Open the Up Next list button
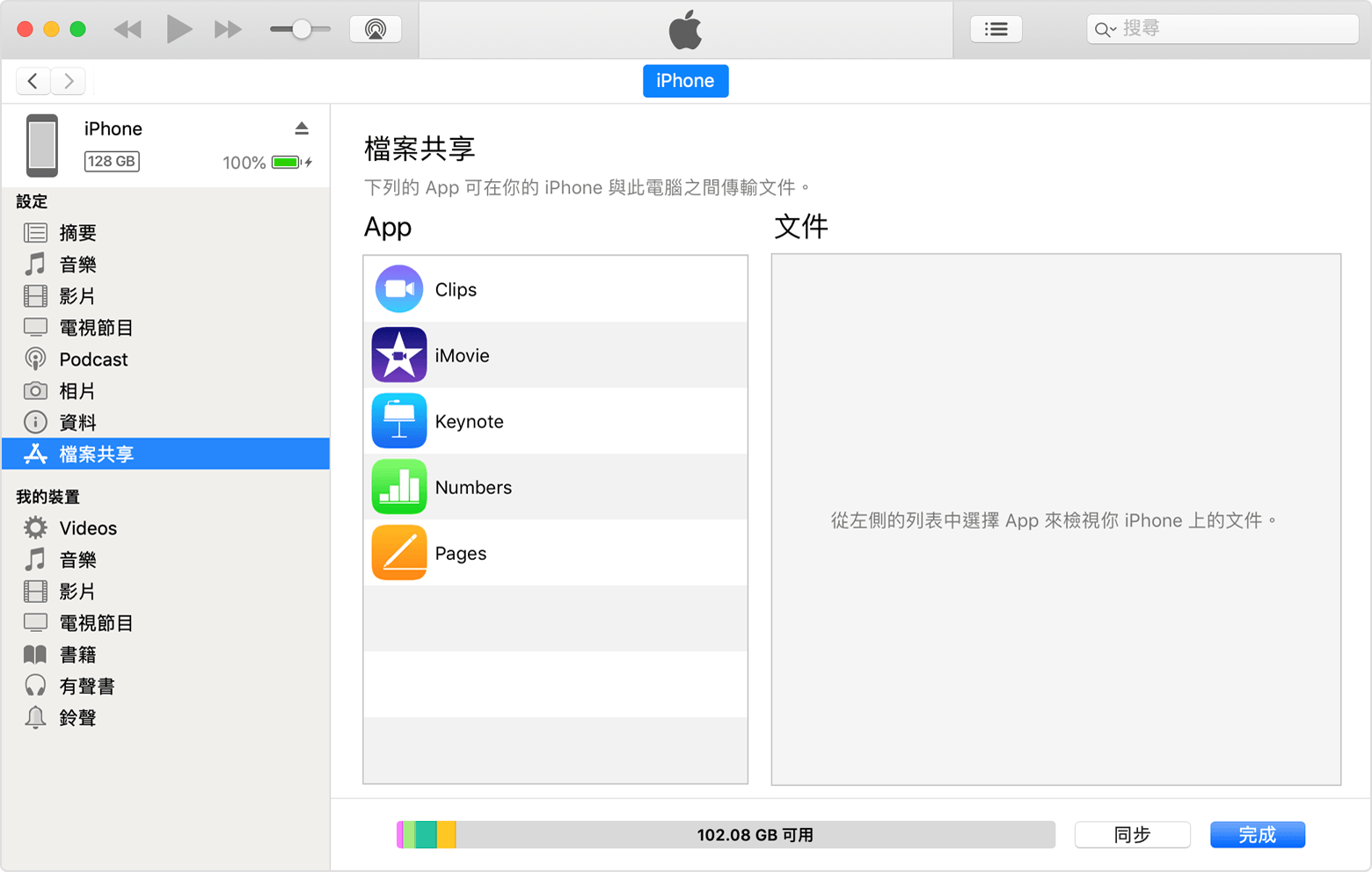The height and width of the screenshot is (872, 1372). point(996,29)
